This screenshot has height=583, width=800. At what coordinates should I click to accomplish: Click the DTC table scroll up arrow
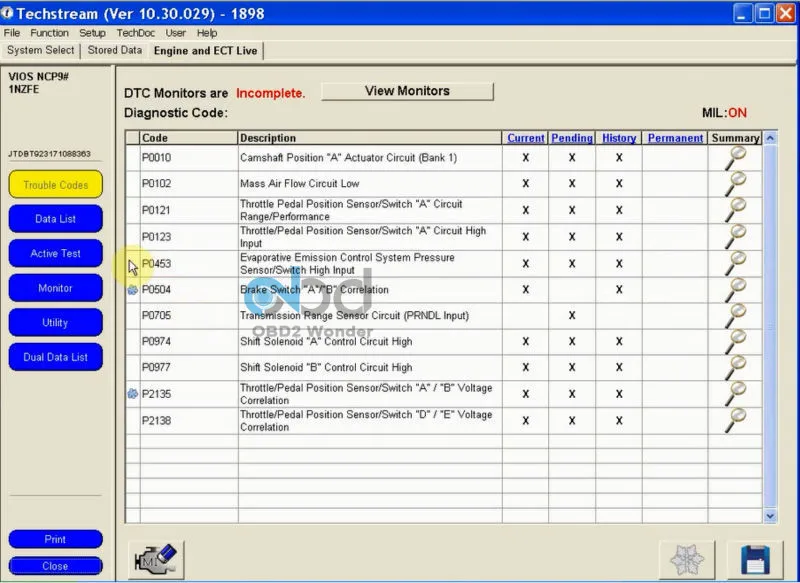(770, 138)
